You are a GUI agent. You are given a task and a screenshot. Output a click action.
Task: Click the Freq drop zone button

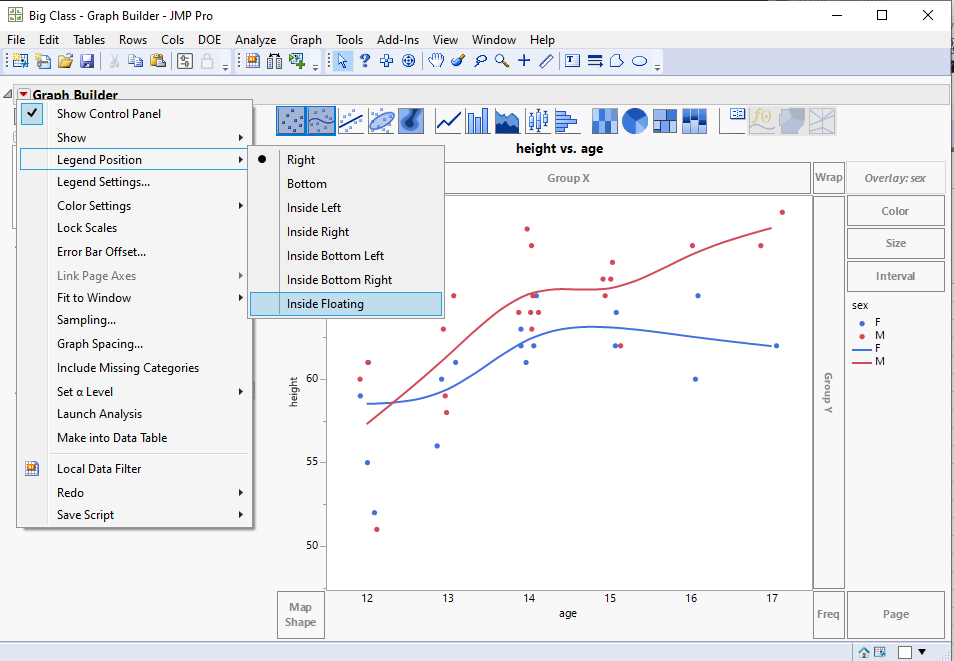click(828, 615)
